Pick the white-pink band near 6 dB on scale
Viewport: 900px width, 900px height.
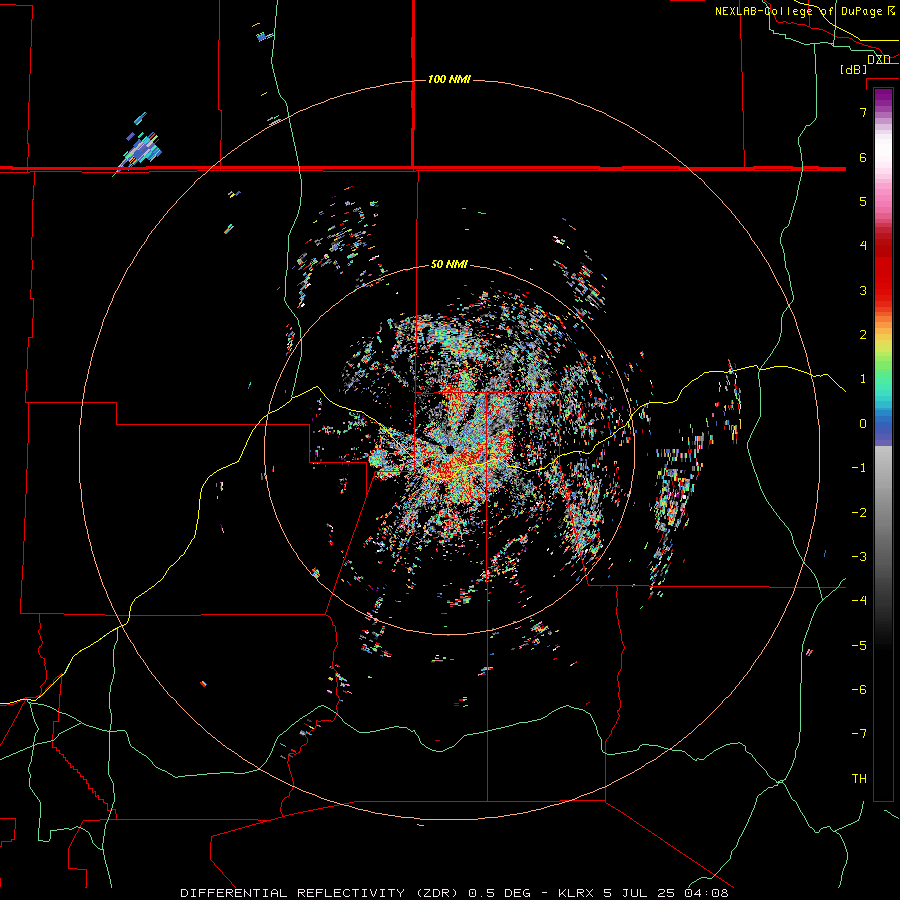click(x=883, y=157)
